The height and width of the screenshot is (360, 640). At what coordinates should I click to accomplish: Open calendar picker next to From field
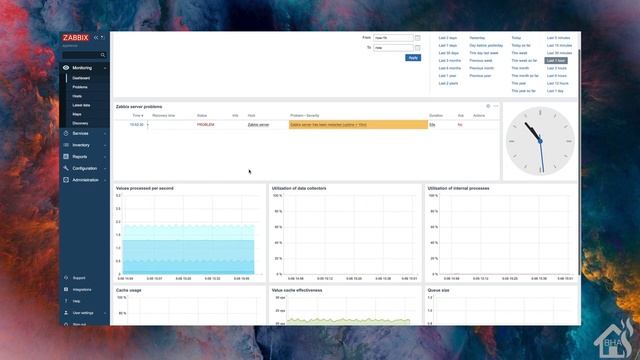418,38
